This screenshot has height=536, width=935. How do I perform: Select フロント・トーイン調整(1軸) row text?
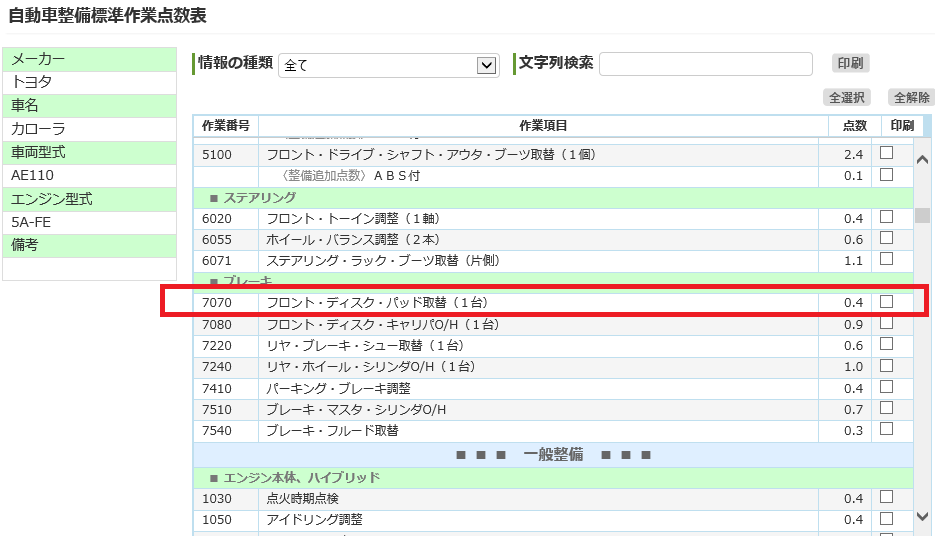pos(353,219)
